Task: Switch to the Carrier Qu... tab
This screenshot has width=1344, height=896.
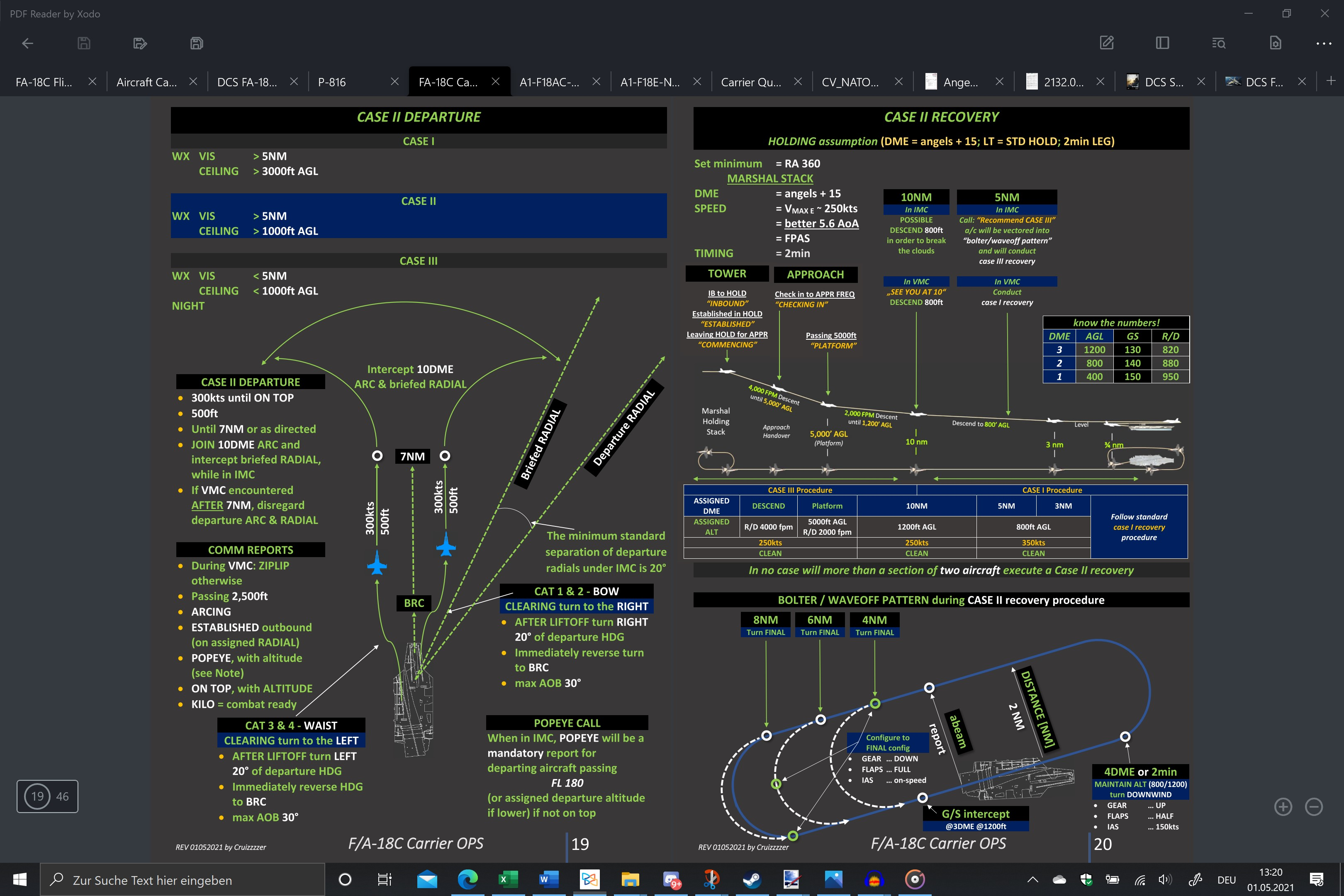Action: (750, 82)
